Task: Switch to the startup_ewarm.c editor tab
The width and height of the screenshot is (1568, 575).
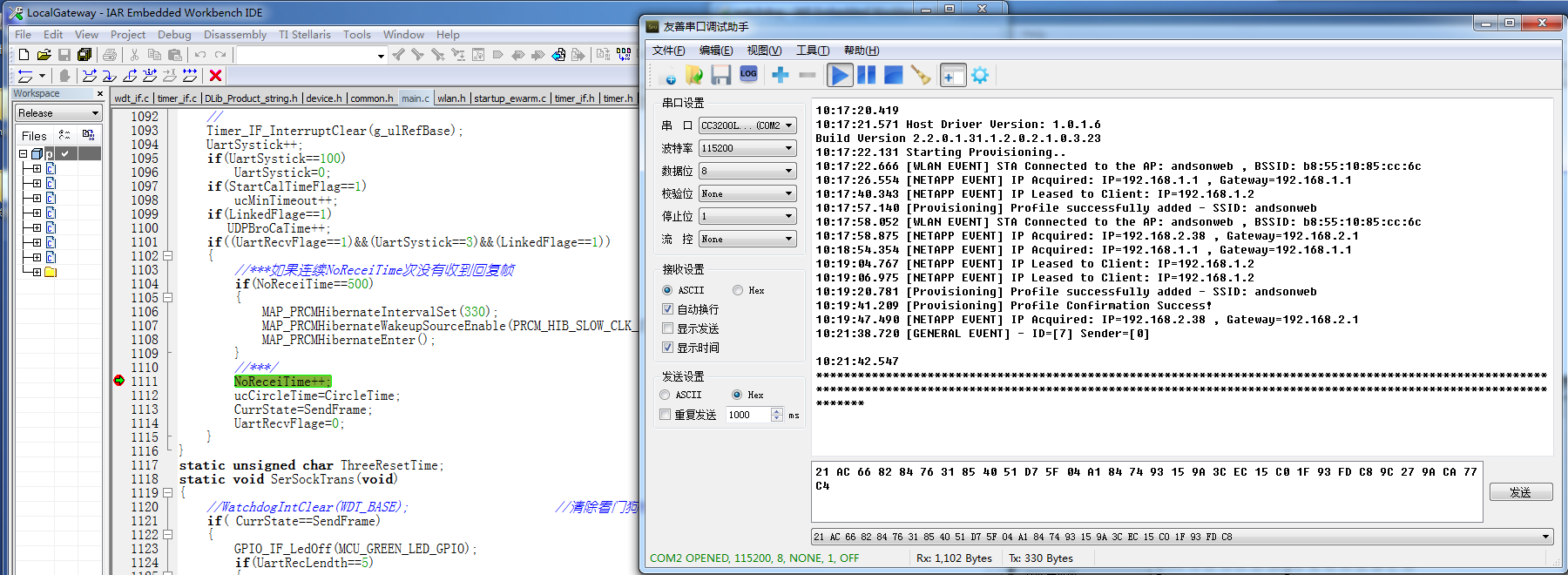Action: 509,98
